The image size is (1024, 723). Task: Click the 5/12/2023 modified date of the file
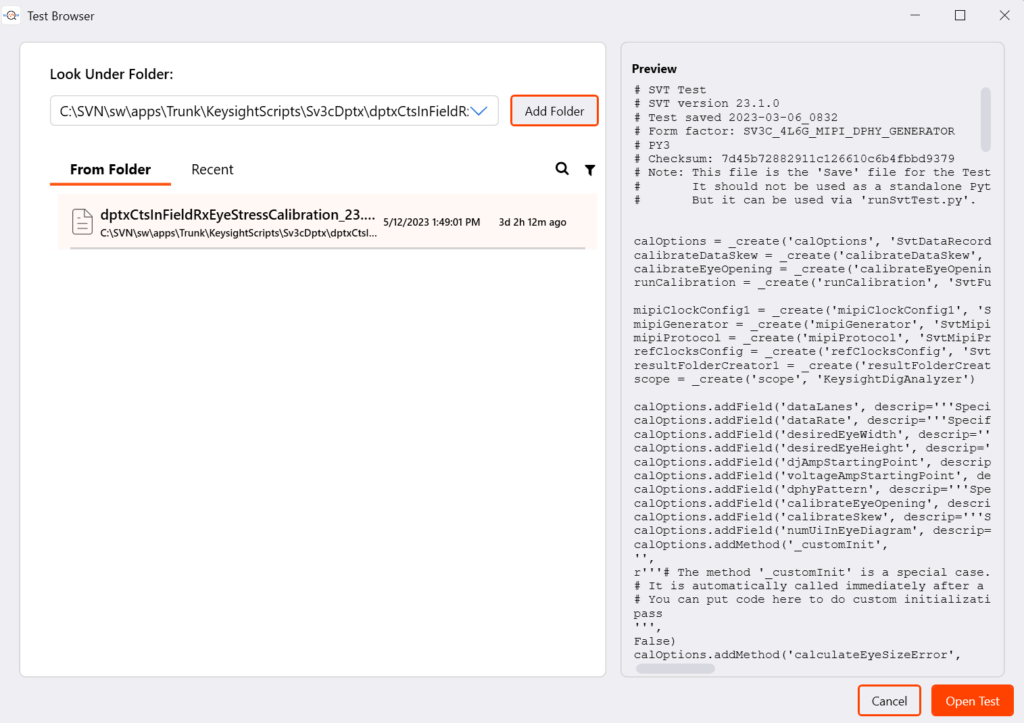(x=431, y=222)
